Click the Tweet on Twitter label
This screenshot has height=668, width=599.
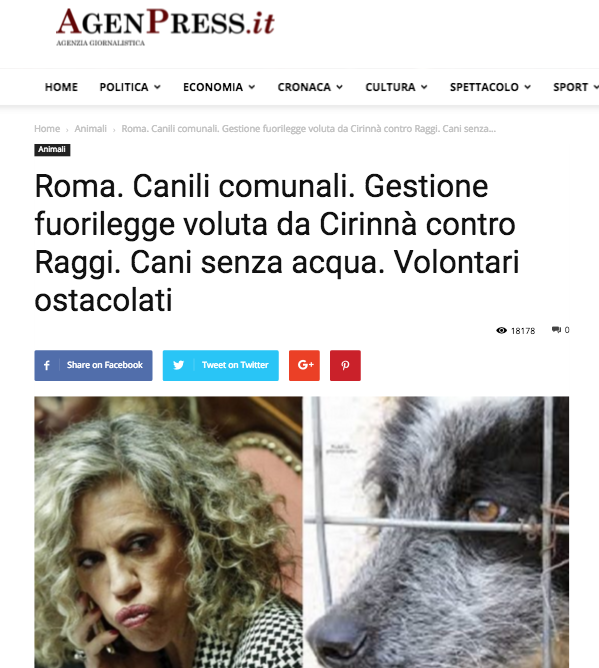click(235, 365)
